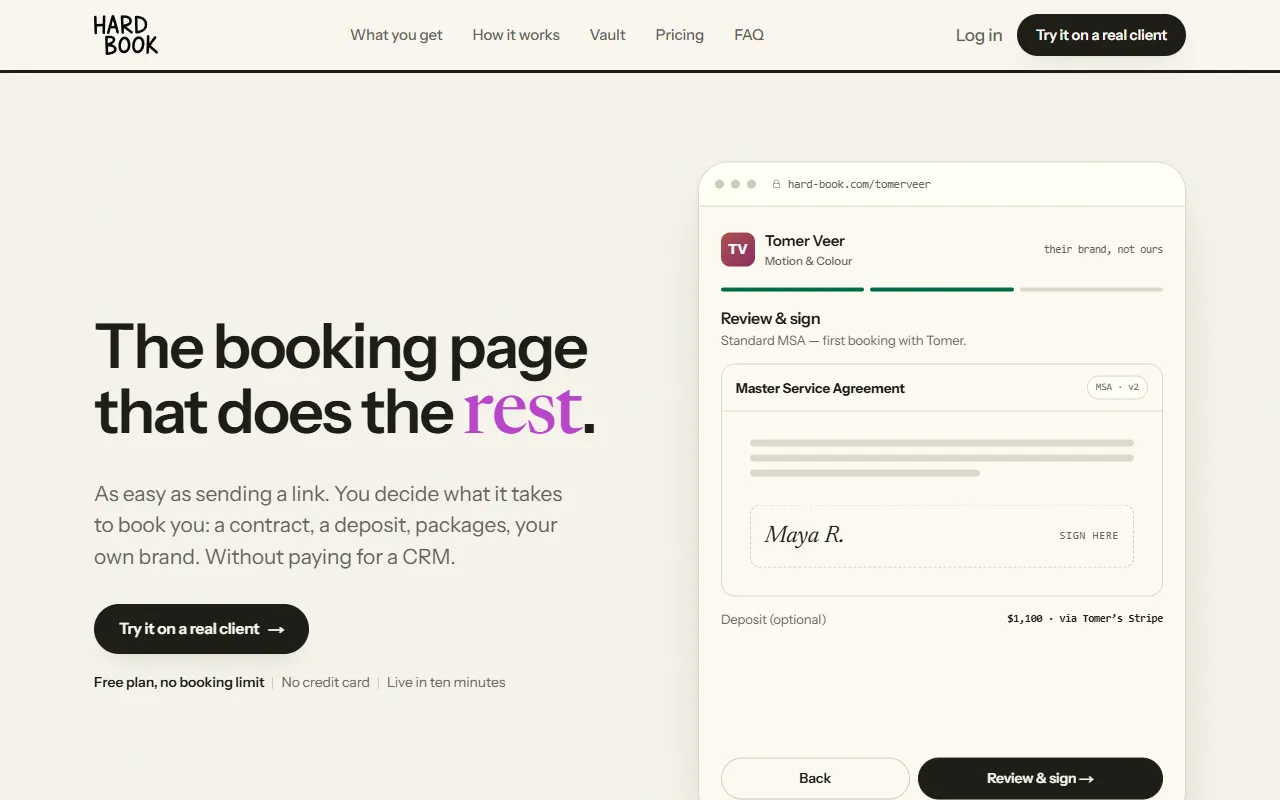This screenshot has height=800, width=1280.
Task: Click the TV avatar badge
Action: tap(738, 249)
